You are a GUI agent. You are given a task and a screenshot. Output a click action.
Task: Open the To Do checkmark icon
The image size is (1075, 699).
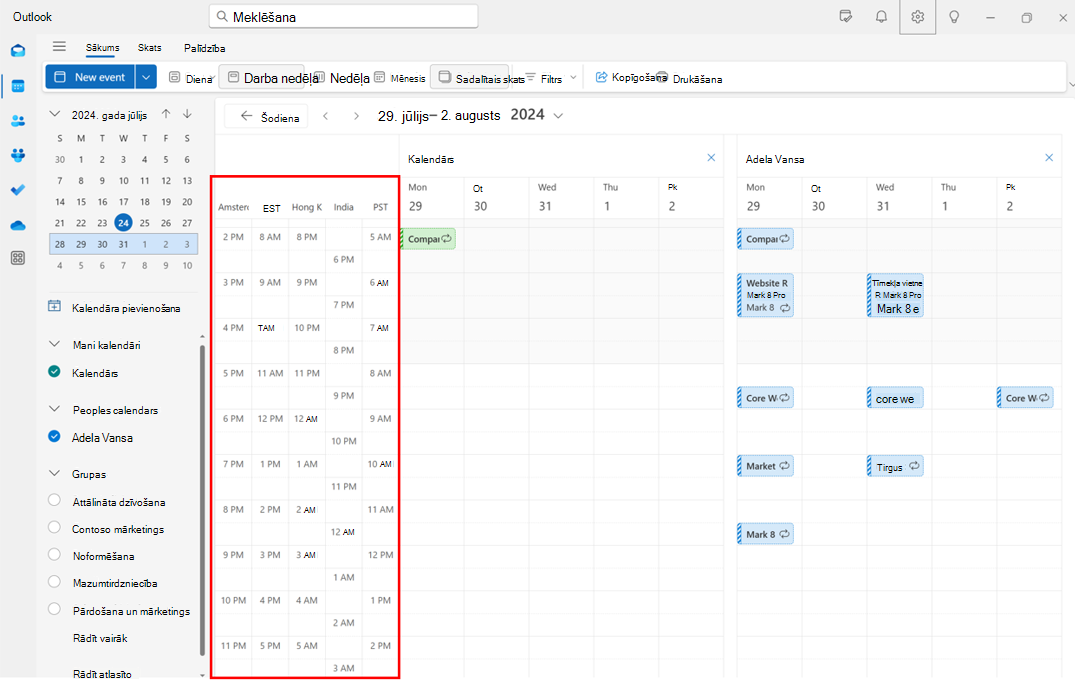pos(18,190)
